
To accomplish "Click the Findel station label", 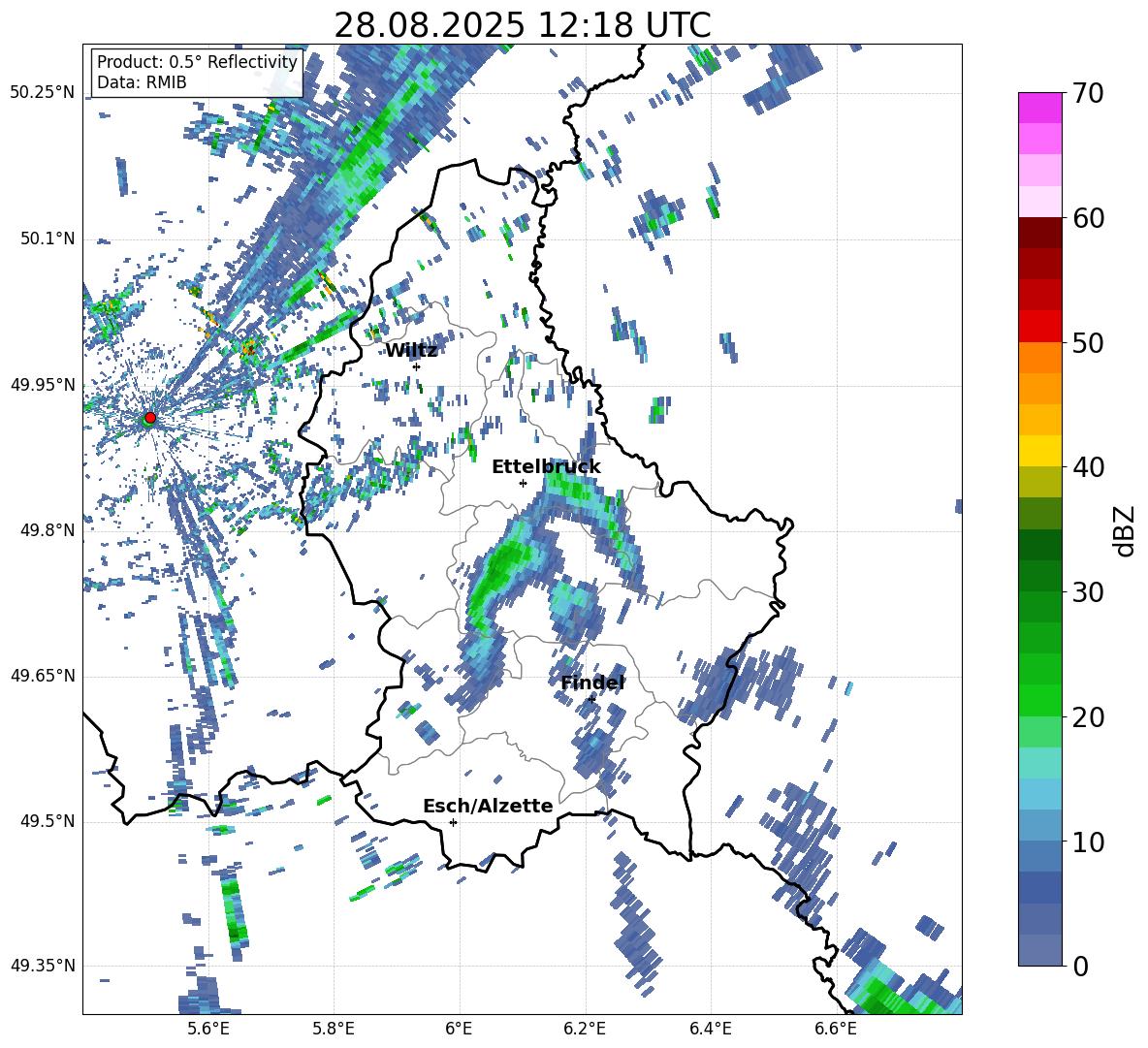I will (592, 683).
